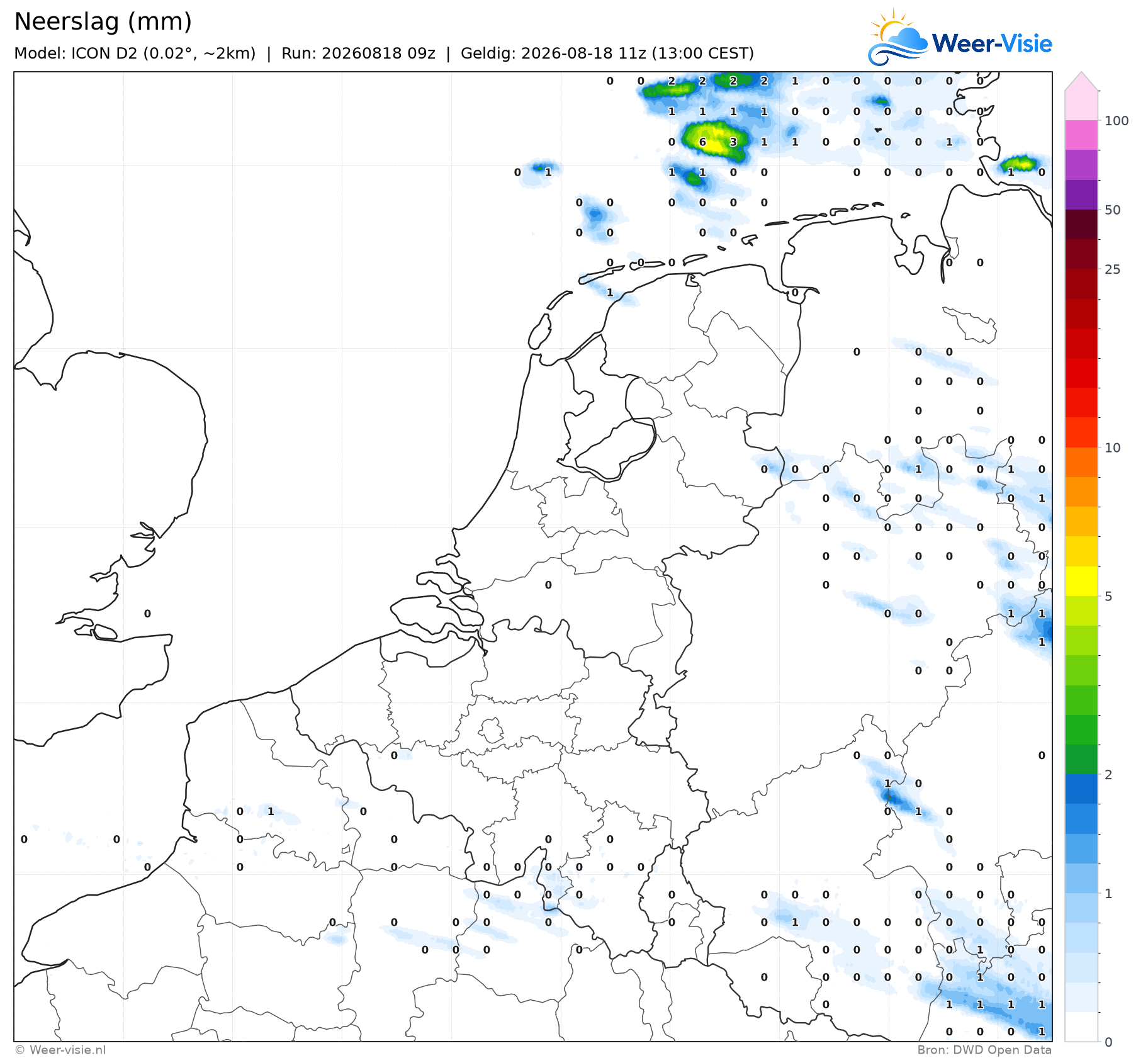Click the 100 label on the color scale
The image size is (1148, 1058).
coord(1117,121)
